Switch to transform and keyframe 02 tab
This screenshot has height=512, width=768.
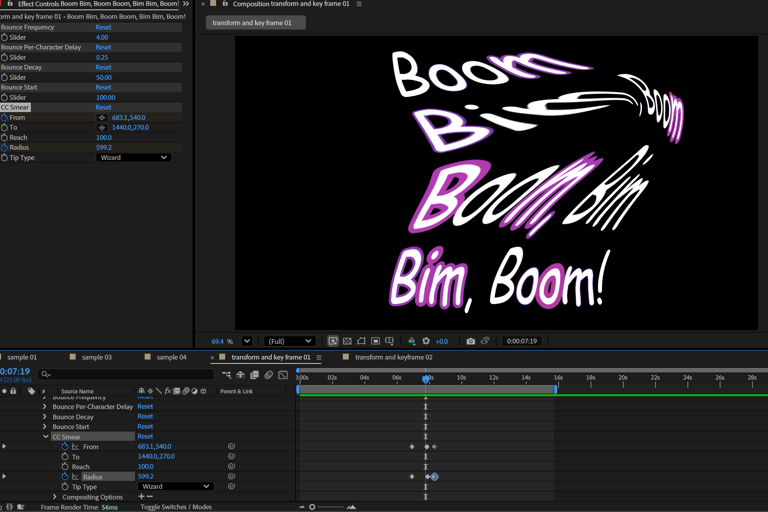pyautogui.click(x=393, y=357)
